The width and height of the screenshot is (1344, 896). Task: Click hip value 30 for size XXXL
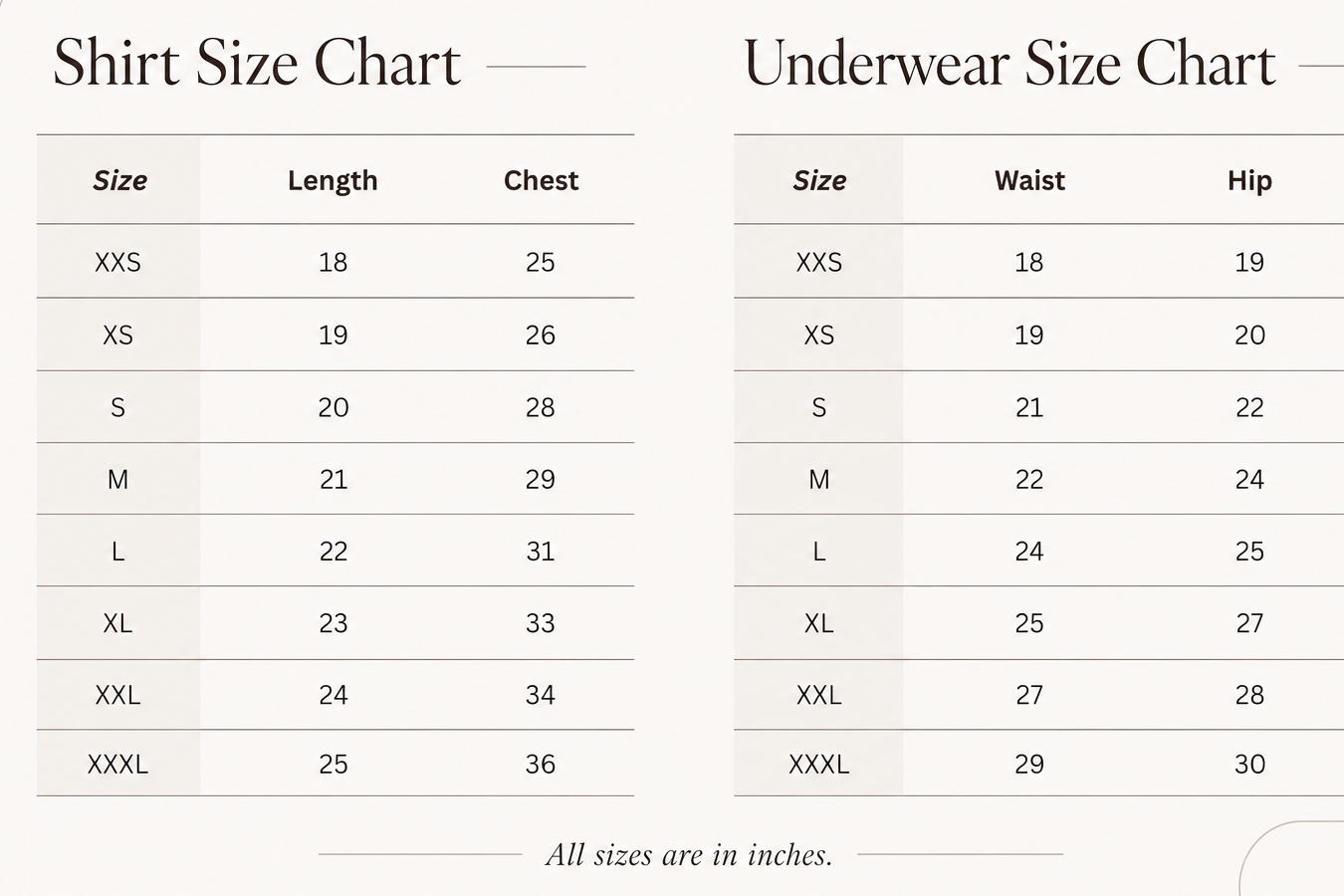tap(1249, 764)
